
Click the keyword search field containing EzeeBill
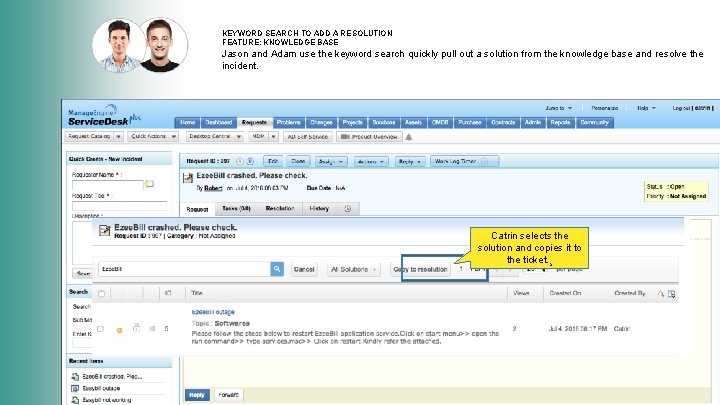pos(184,269)
